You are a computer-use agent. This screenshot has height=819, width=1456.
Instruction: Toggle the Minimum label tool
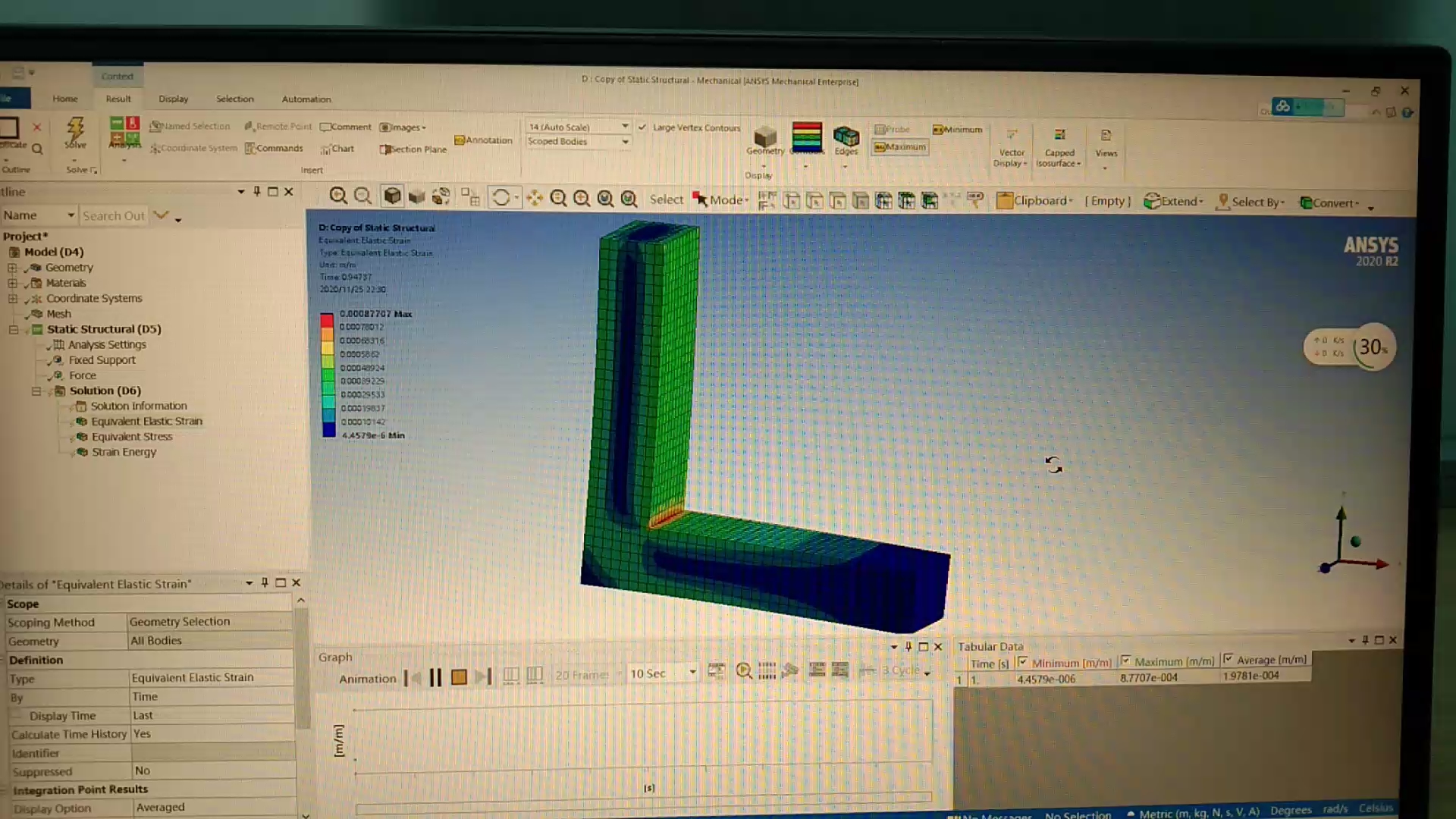957,130
